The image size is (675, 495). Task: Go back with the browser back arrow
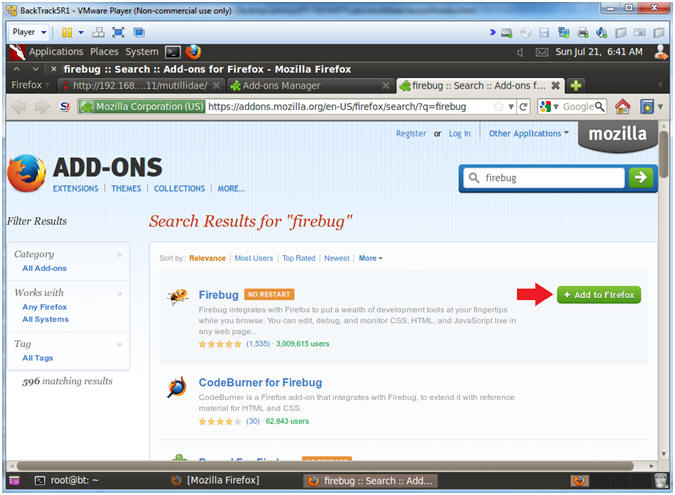point(19,106)
